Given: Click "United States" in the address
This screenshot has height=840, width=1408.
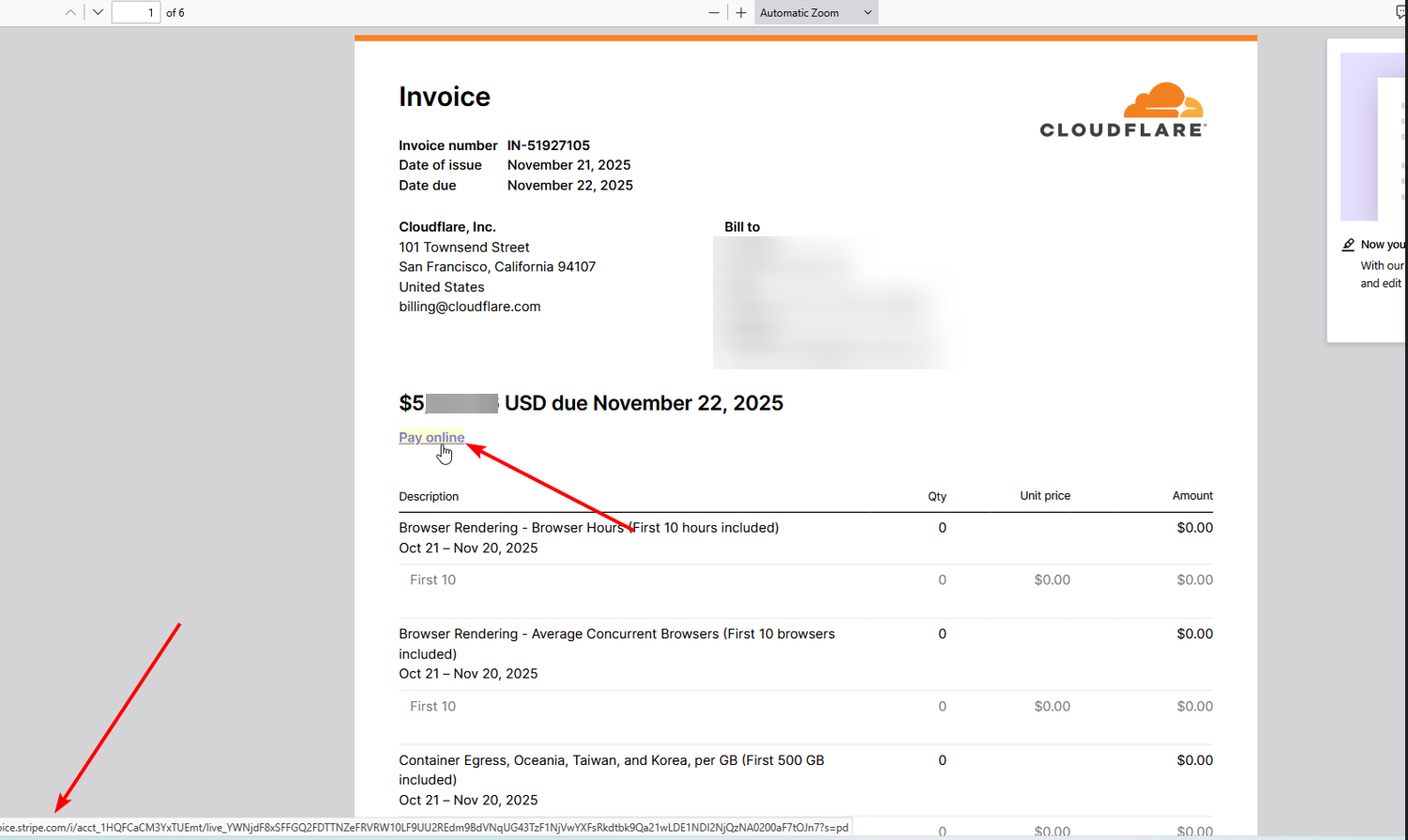Looking at the screenshot, I should pyautogui.click(x=442, y=287).
